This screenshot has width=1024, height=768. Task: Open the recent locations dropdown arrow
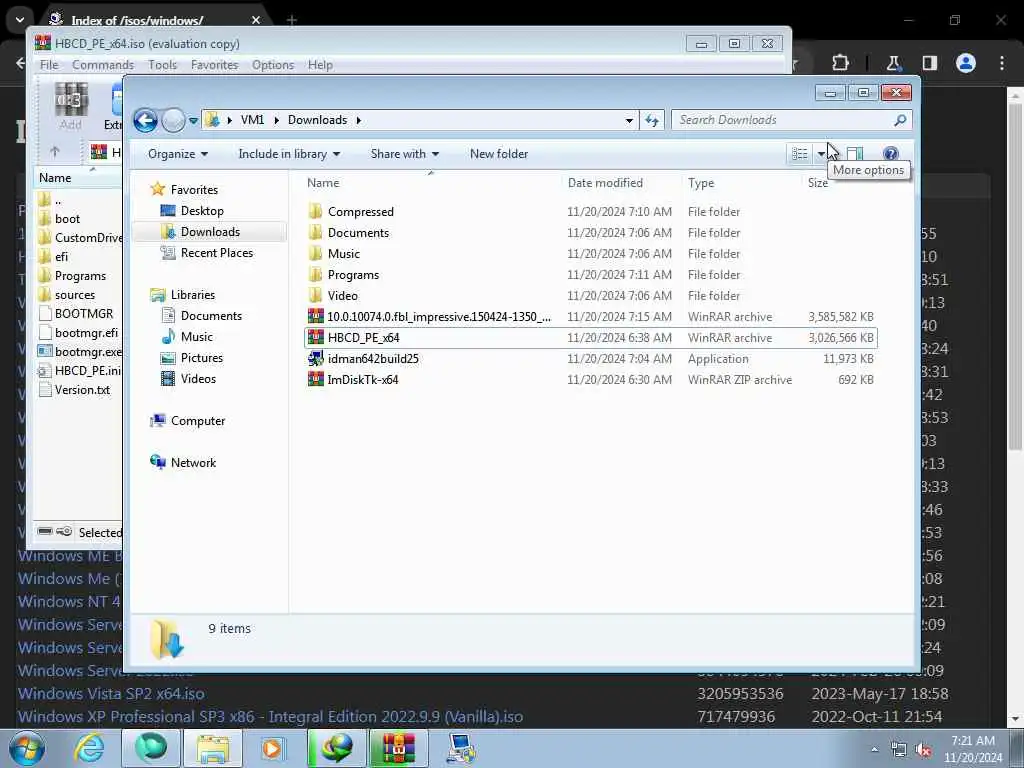click(x=193, y=121)
